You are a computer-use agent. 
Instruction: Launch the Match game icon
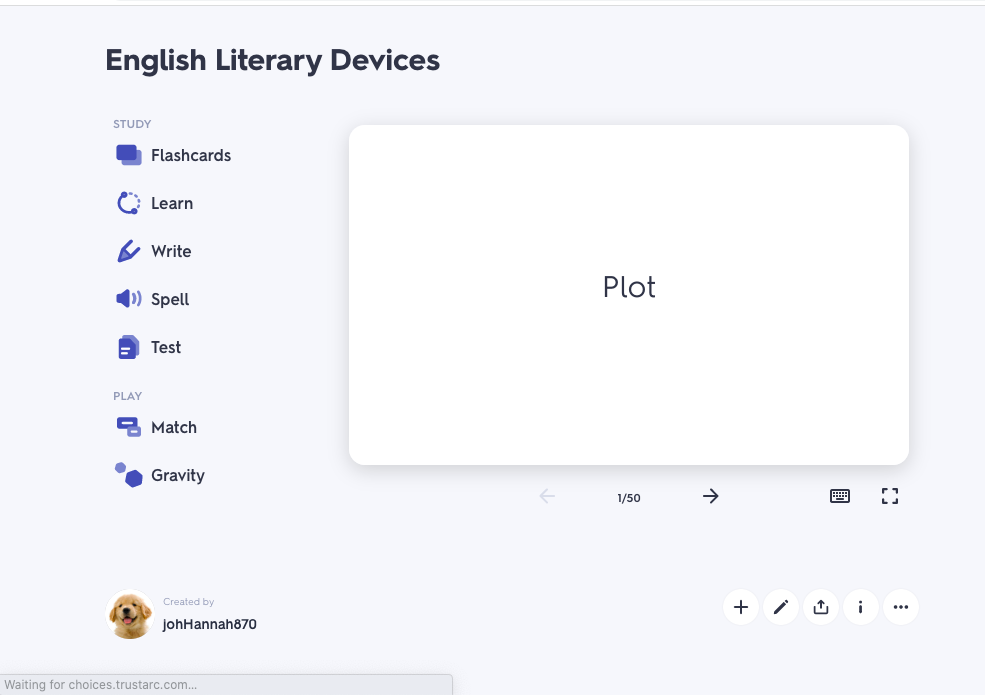coord(129,427)
